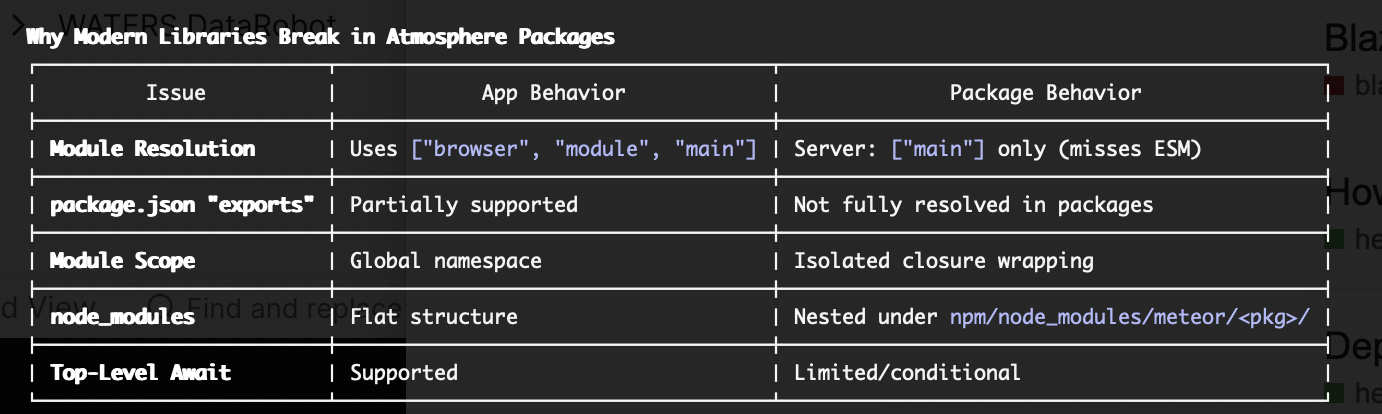Select the package.json "exports" row label
This screenshot has height=414, width=1382.
click(x=182, y=205)
